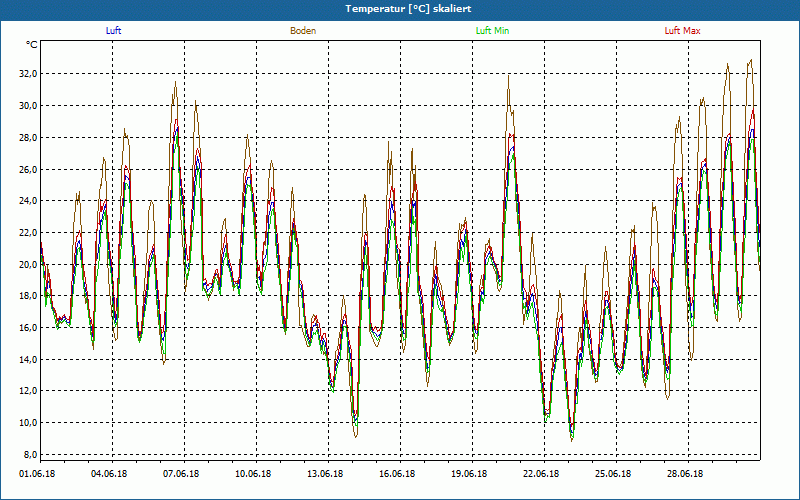Click the brown Boden legend label
The width and height of the screenshot is (800, 500).
tap(303, 31)
